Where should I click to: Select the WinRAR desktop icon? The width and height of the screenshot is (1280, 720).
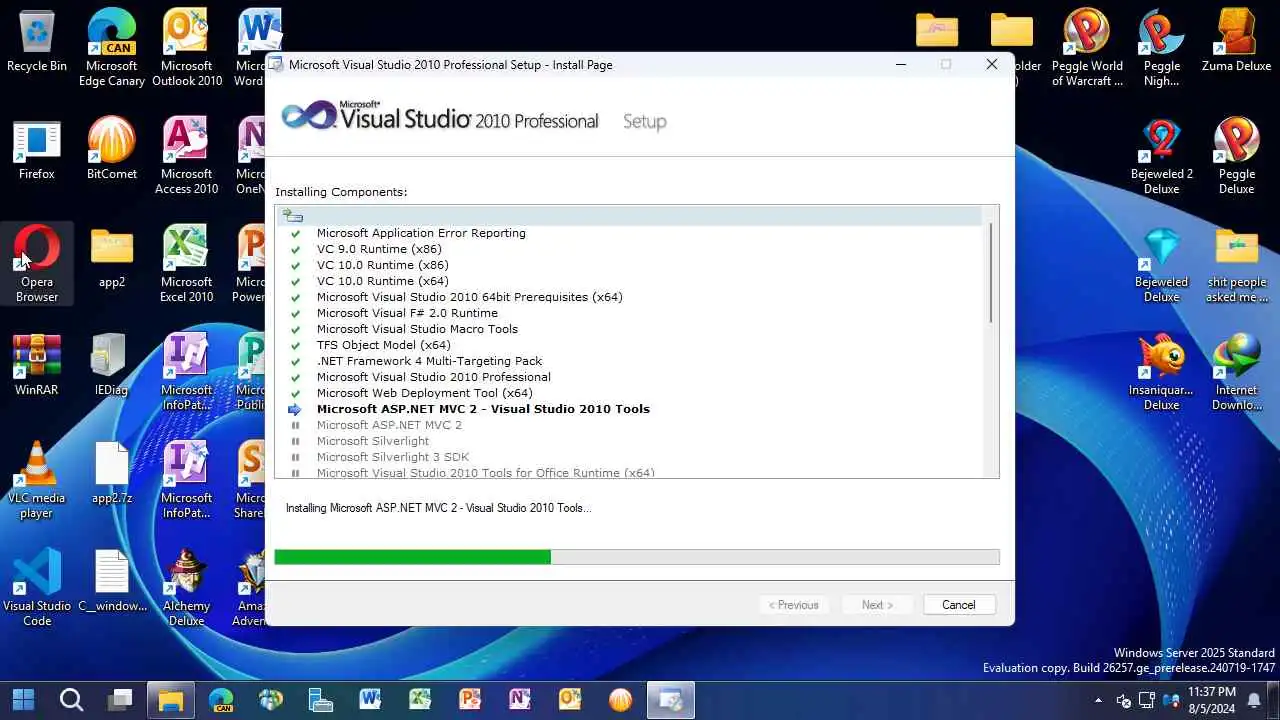pyautogui.click(x=37, y=366)
